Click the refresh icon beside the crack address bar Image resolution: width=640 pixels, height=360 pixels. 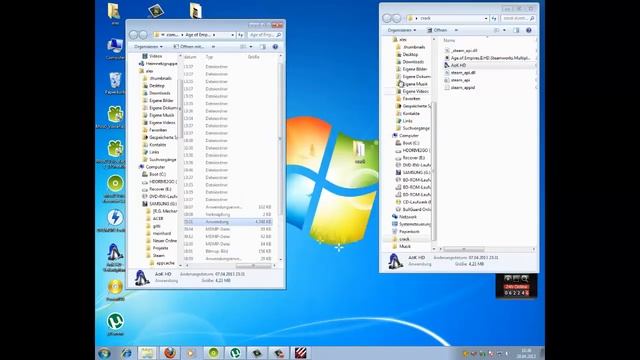(x=494, y=18)
